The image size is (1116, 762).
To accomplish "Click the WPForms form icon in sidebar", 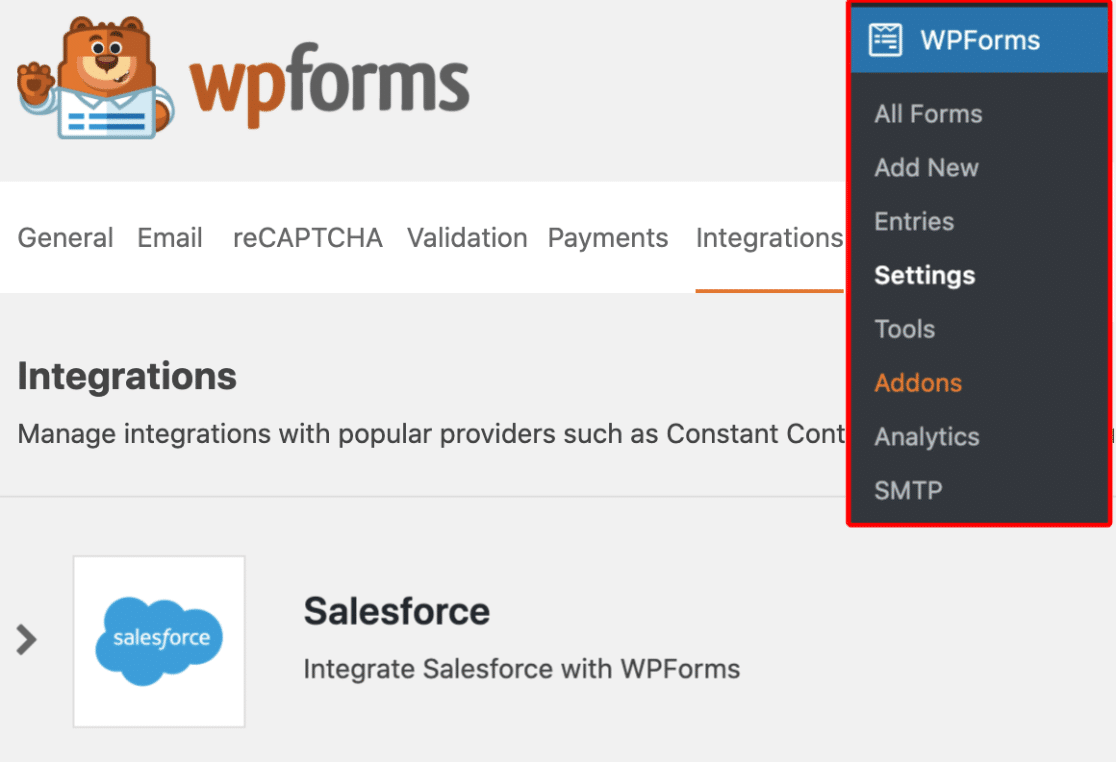I will [885, 39].
